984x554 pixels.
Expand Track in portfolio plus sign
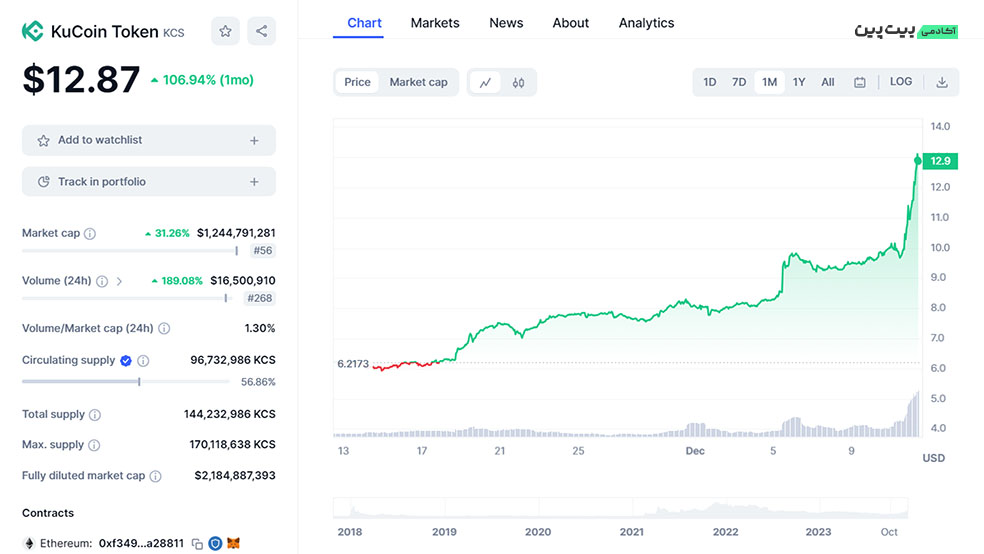click(254, 182)
